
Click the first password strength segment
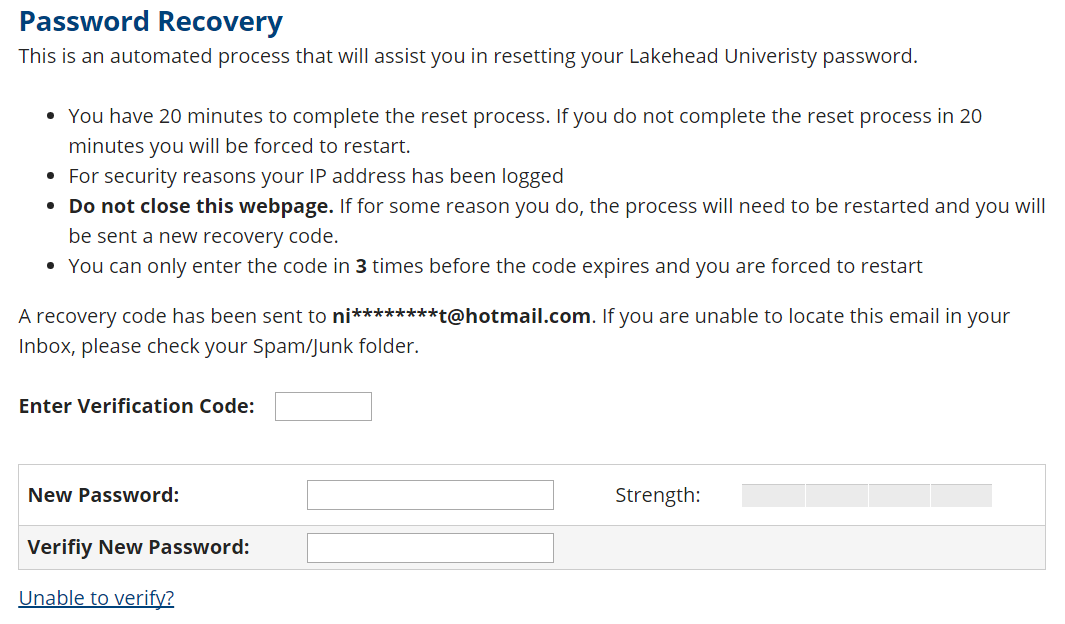point(772,494)
